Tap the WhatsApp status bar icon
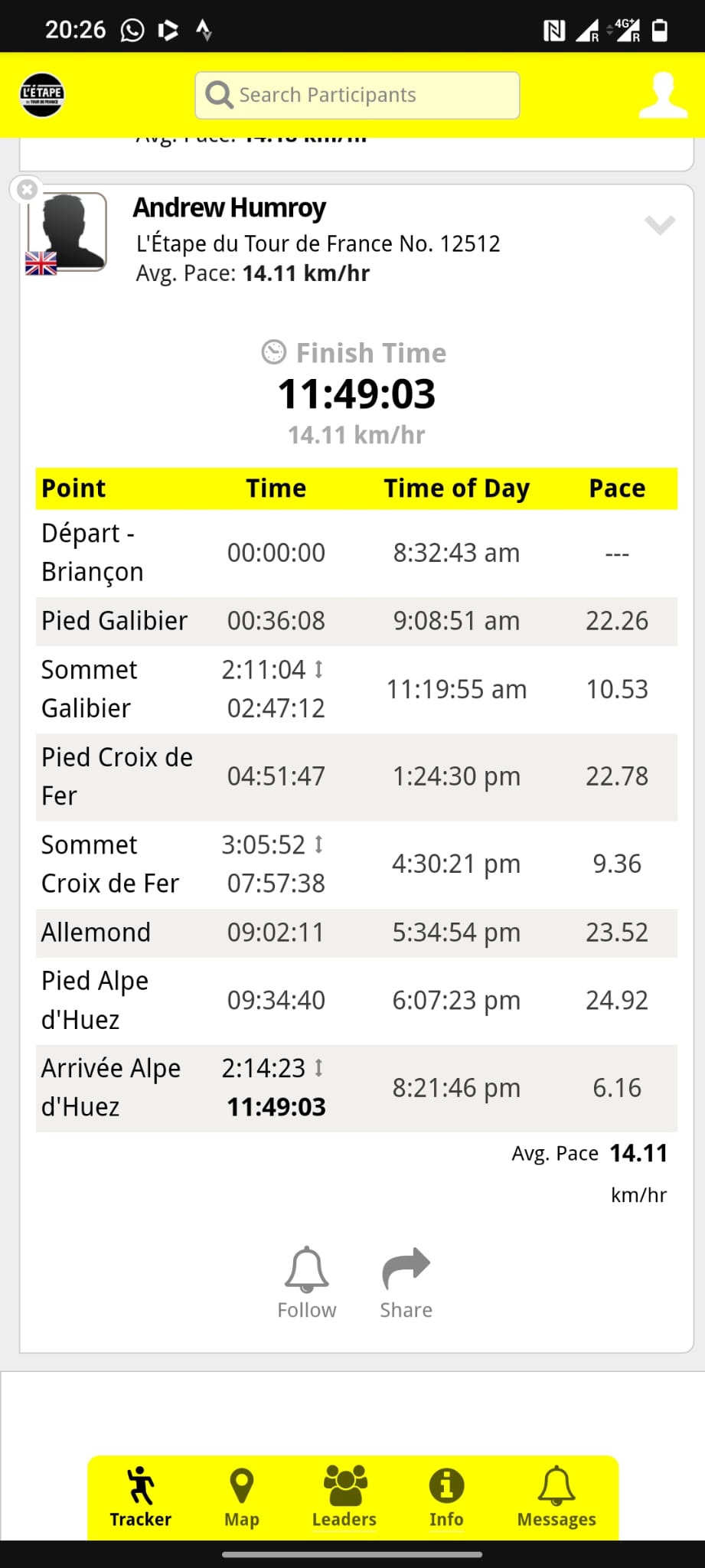The width and height of the screenshot is (705, 1568). click(132, 30)
